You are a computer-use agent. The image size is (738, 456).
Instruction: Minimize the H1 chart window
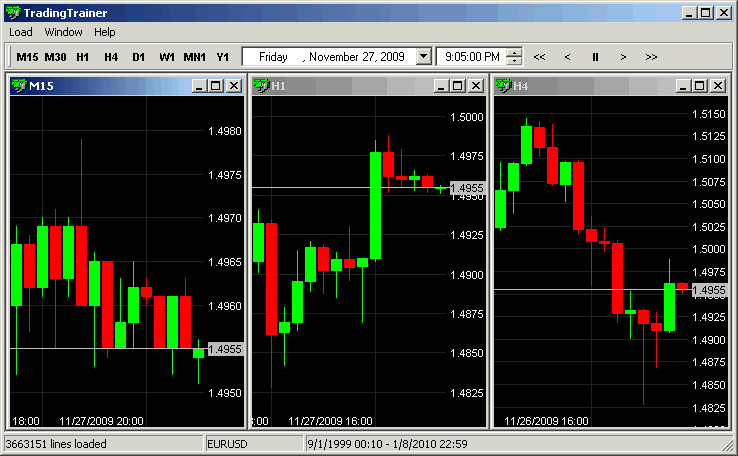click(x=441, y=86)
